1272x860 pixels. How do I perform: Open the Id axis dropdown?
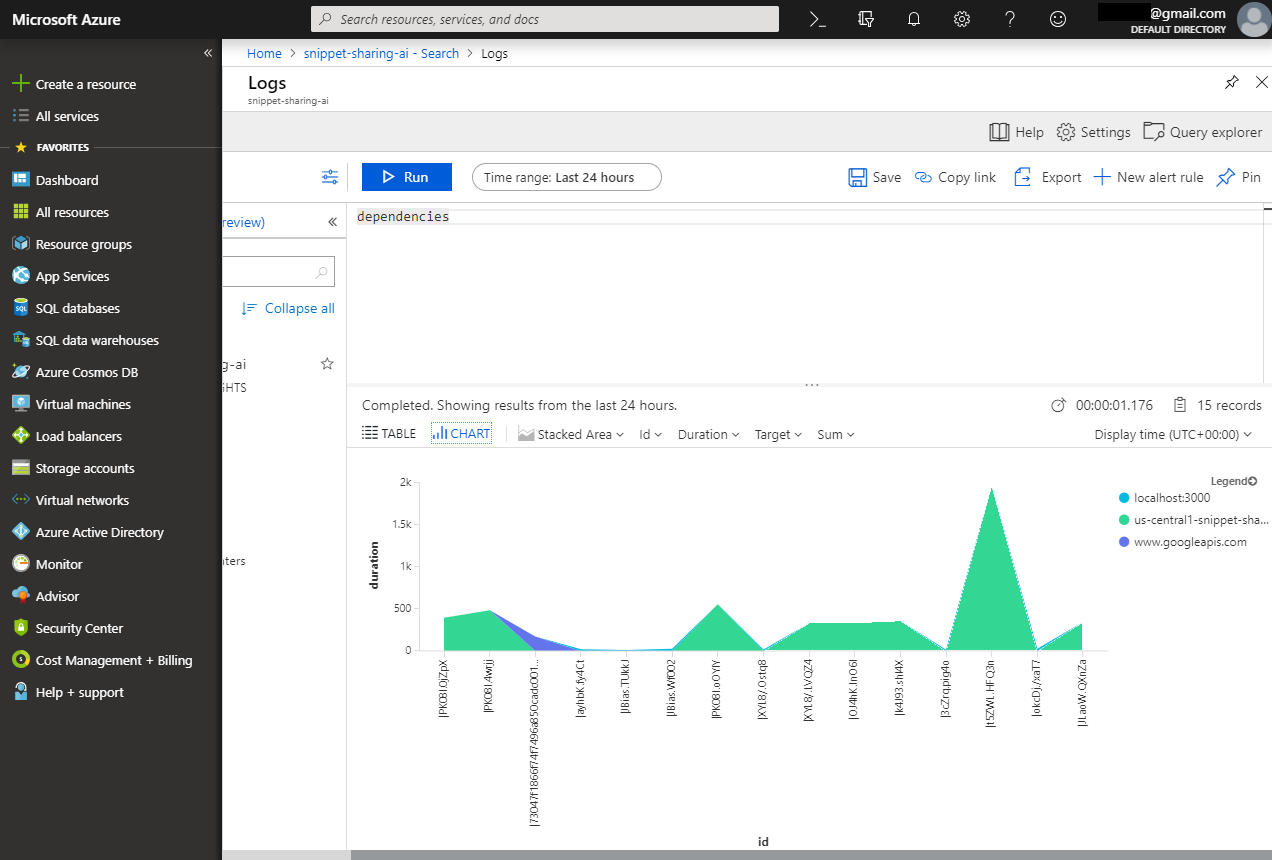tap(651, 434)
